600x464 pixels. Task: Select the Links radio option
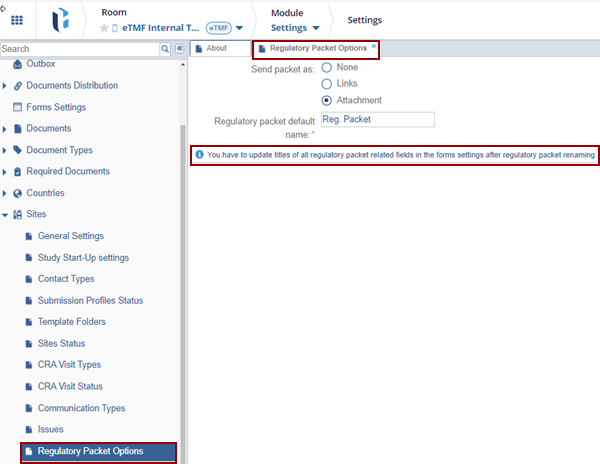pos(326,83)
